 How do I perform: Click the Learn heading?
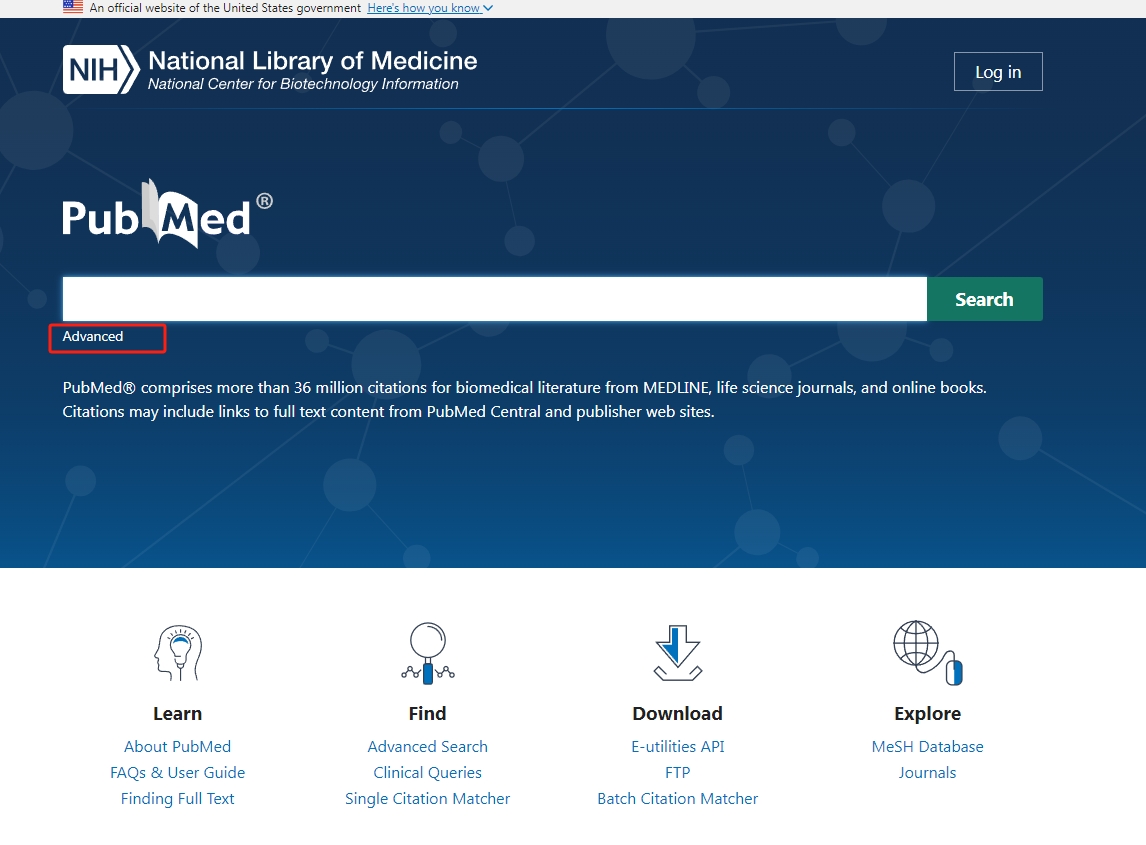tap(178, 713)
